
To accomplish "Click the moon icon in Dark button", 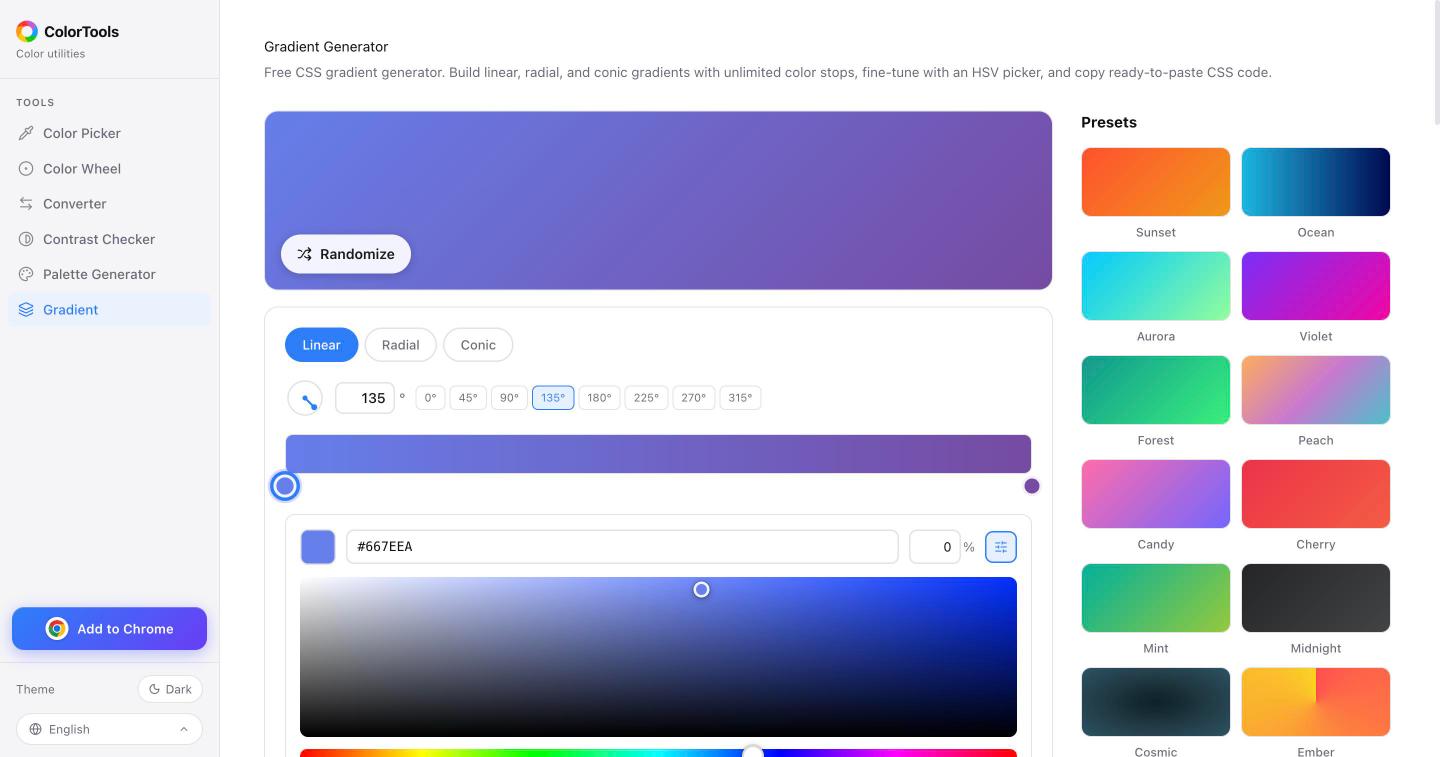I will pyautogui.click(x=154, y=689).
